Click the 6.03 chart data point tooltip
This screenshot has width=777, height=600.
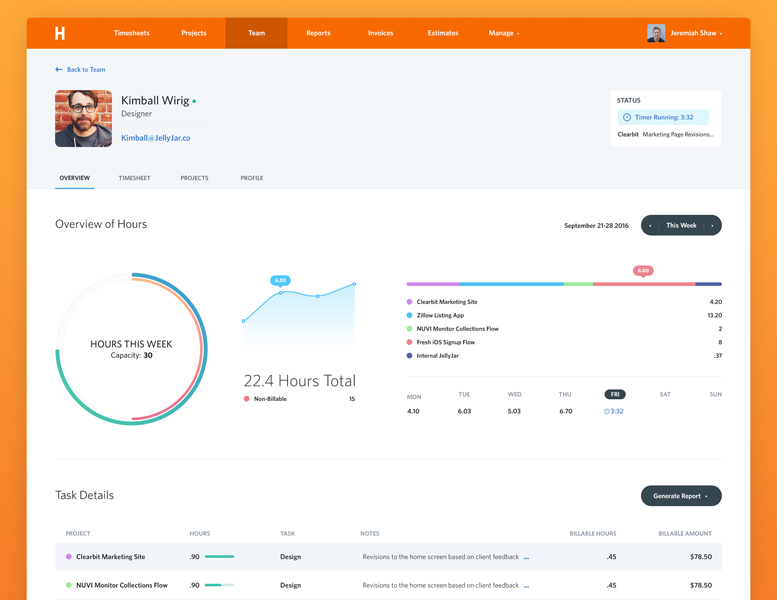[280, 280]
